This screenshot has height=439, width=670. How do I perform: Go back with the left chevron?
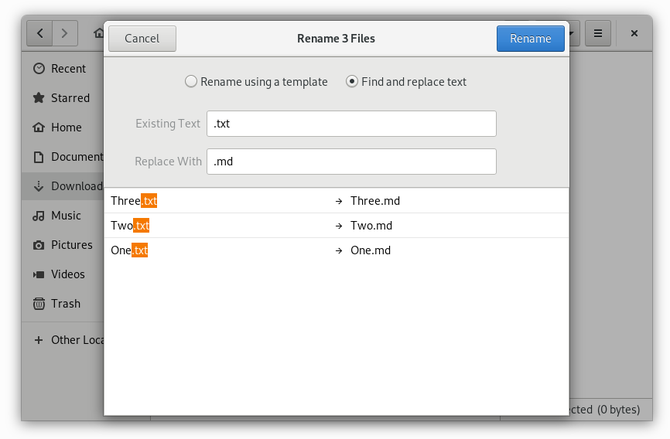[40, 33]
